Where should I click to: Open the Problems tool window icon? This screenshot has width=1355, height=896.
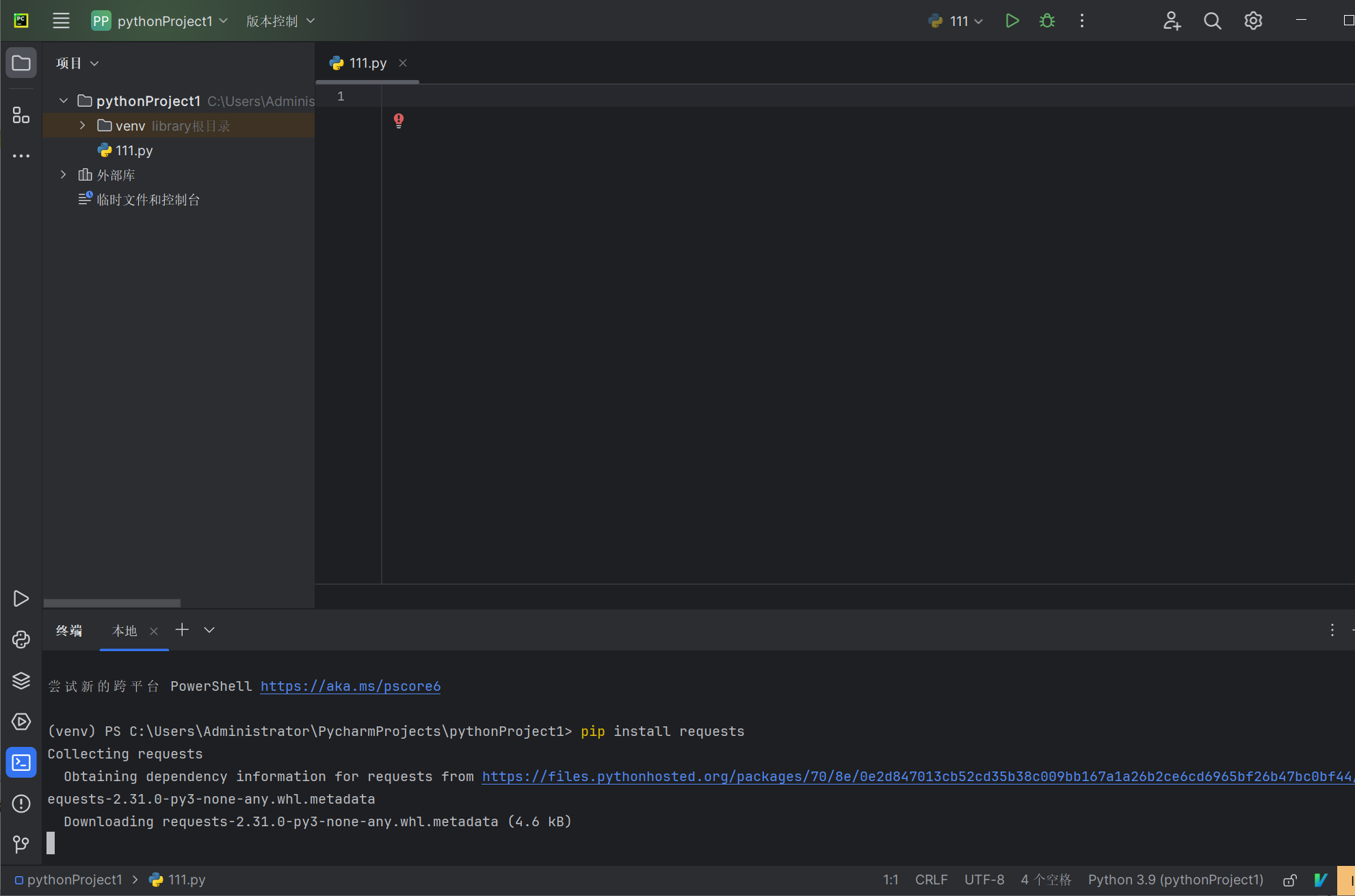click(x=21, y=804)
